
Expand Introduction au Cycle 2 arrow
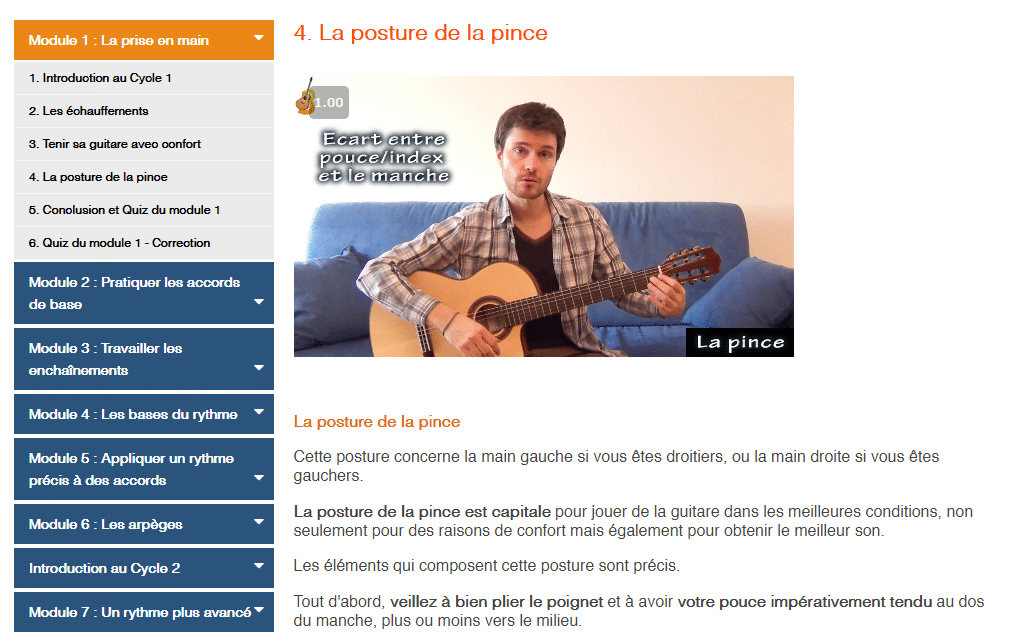click(259, 566)
